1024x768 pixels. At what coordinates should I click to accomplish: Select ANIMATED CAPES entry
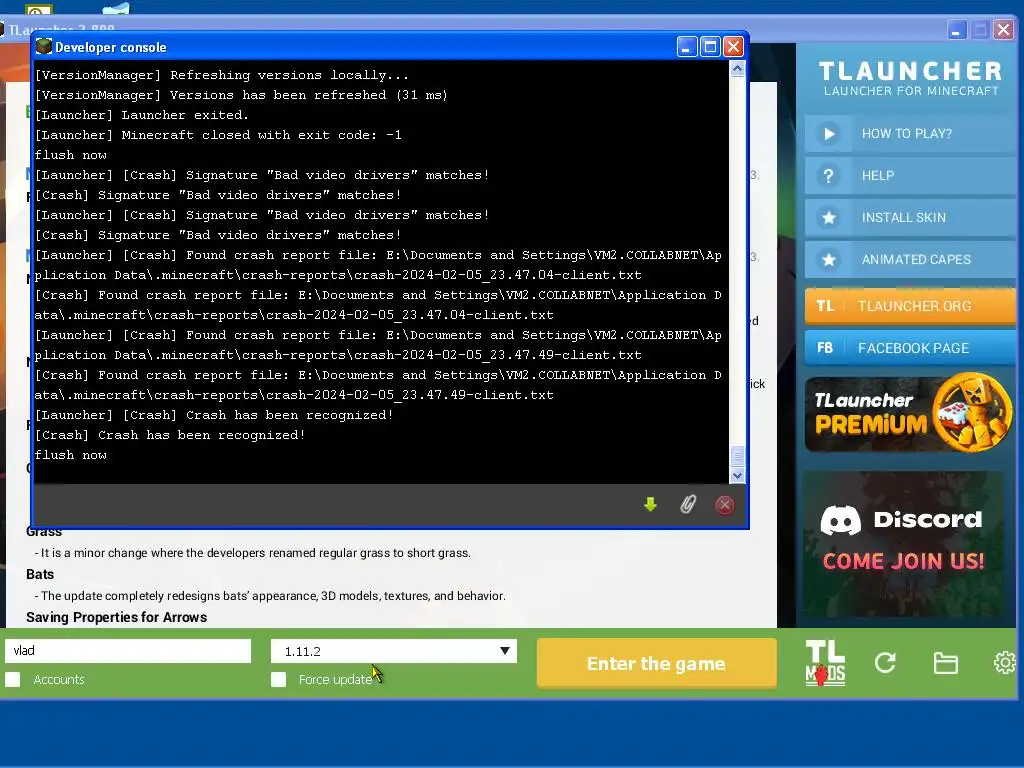pos(910,260)
